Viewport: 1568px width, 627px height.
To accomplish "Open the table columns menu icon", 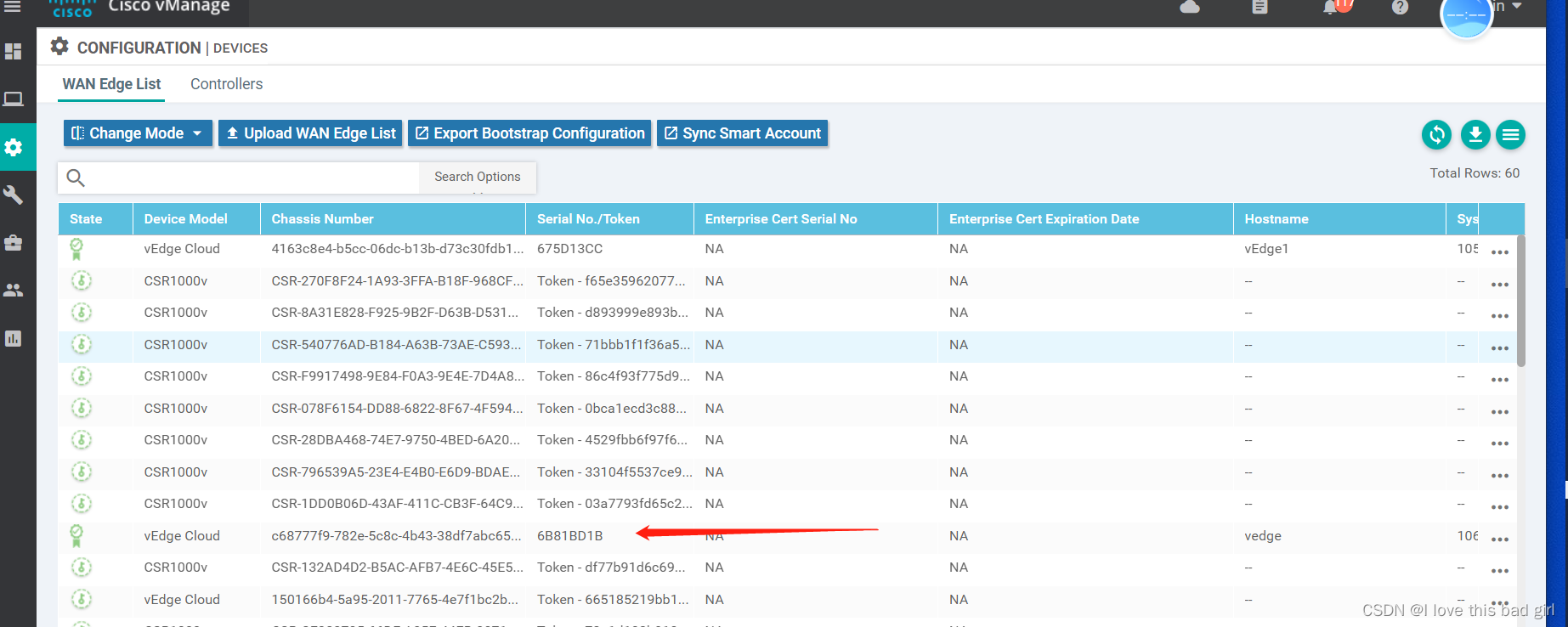I will tap(1510, 134).
